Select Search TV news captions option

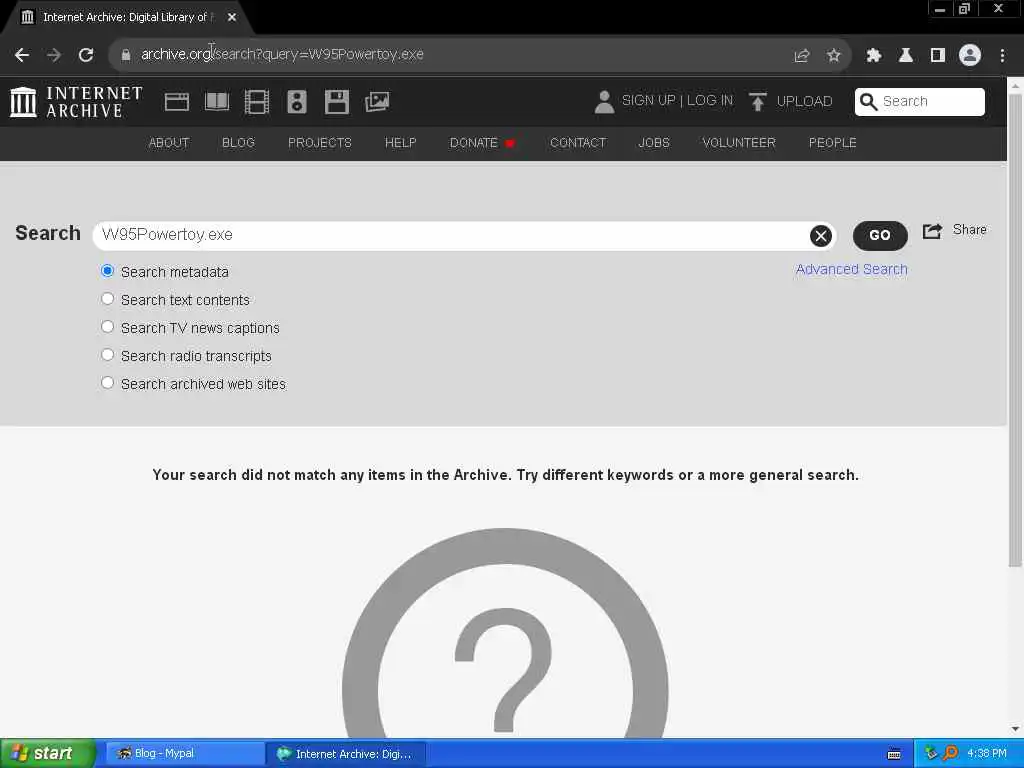(108, 327)
